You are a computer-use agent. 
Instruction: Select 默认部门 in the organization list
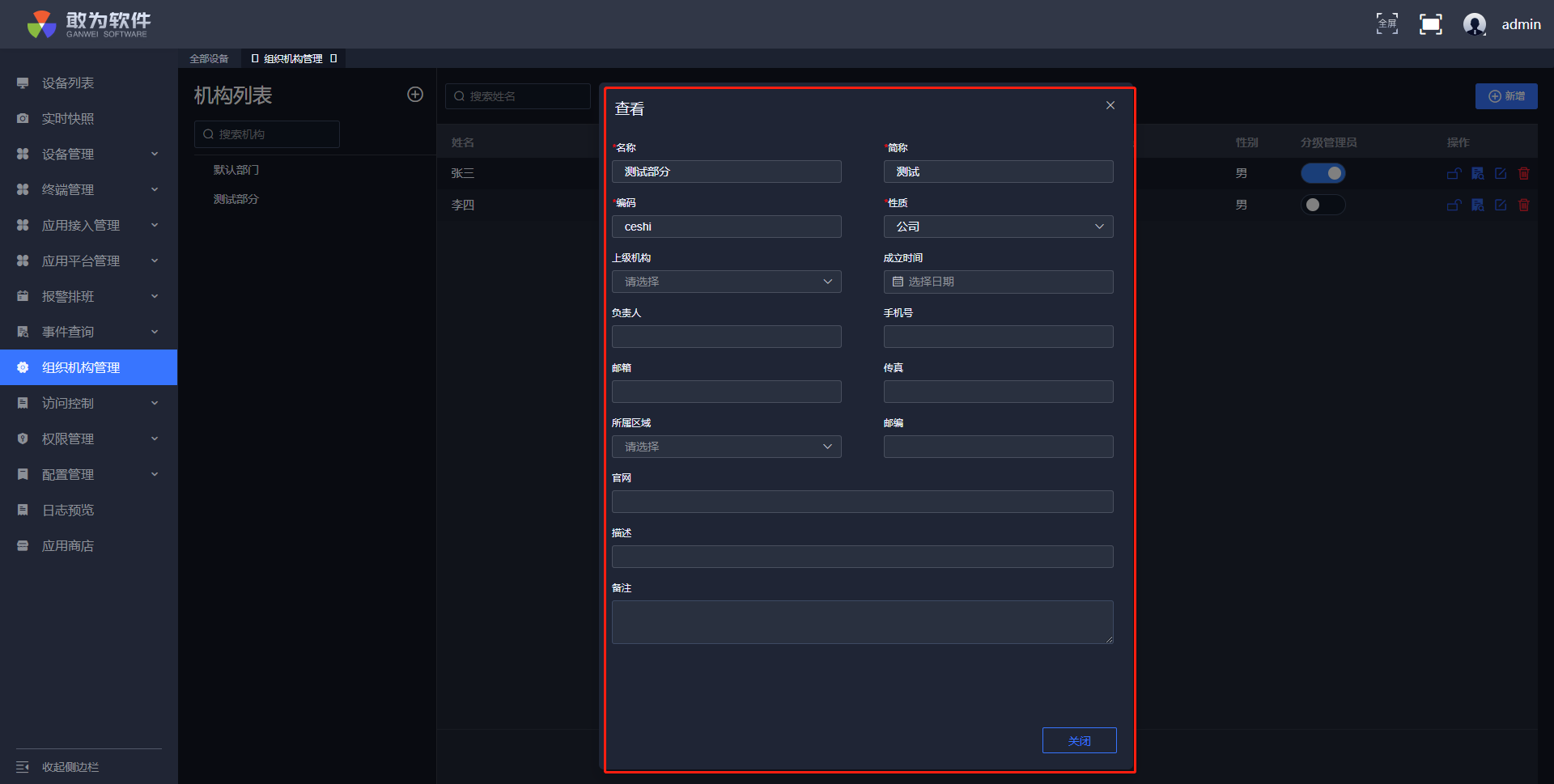(236, 170)
